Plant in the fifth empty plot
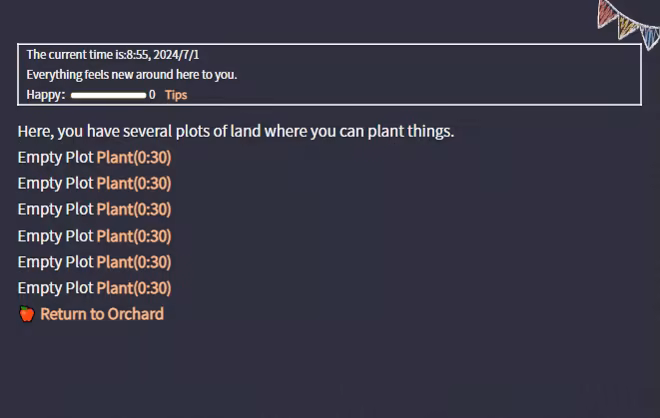 tap(134, 262)
